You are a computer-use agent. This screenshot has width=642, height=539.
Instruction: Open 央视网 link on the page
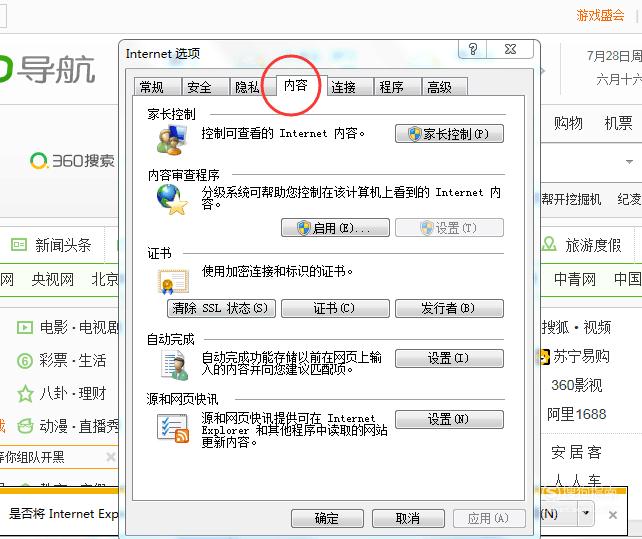pyautogui.click(x=53, y=279)
